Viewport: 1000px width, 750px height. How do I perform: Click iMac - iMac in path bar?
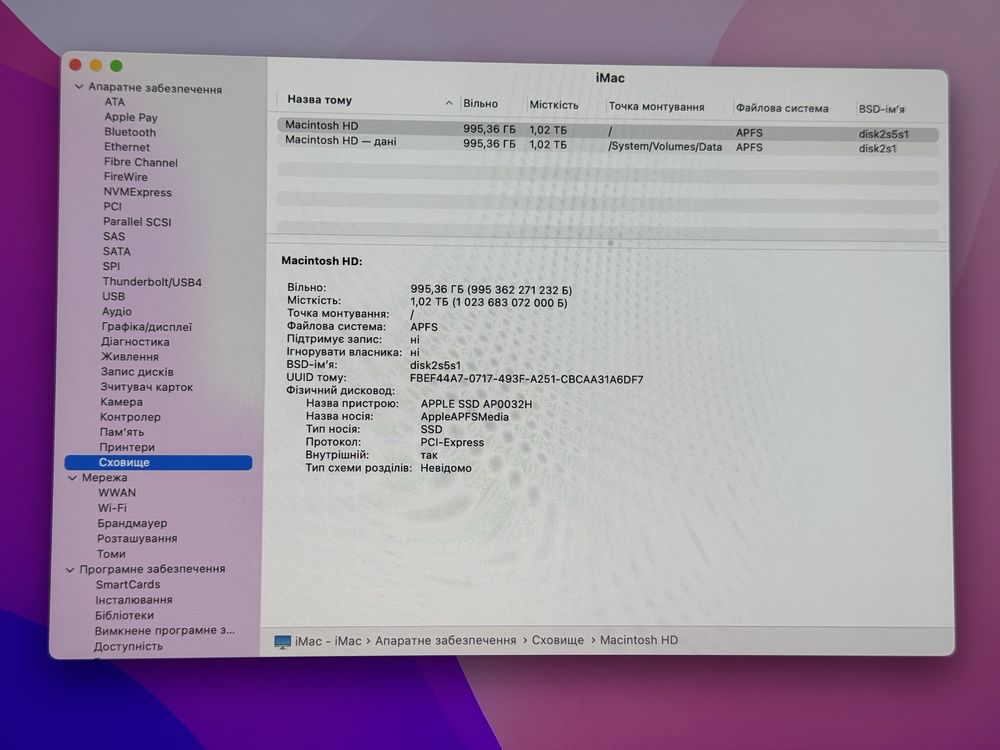328,642
